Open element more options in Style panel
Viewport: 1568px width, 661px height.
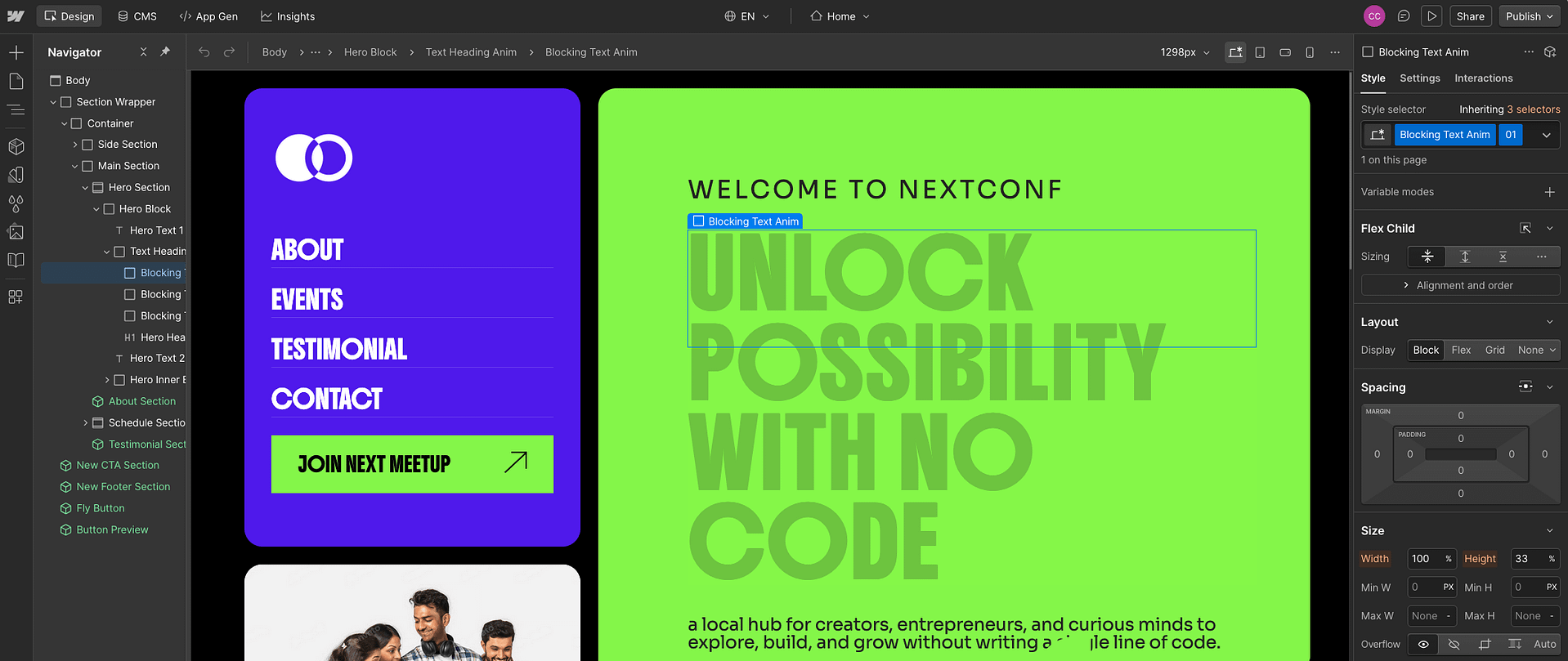[x=1529, y=51]
